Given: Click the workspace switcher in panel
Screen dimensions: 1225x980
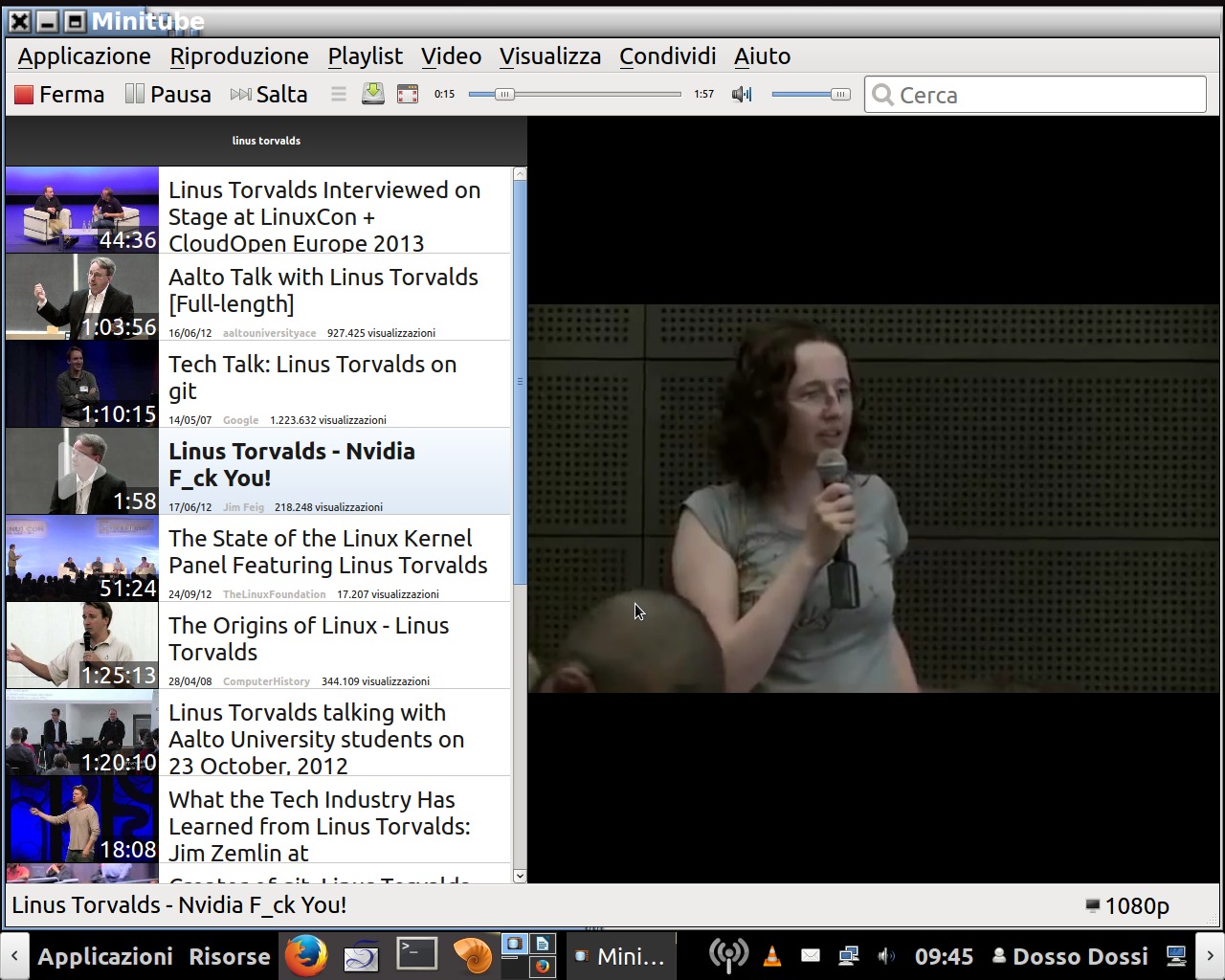Looking at the screenshot, I should pos(529,955).
